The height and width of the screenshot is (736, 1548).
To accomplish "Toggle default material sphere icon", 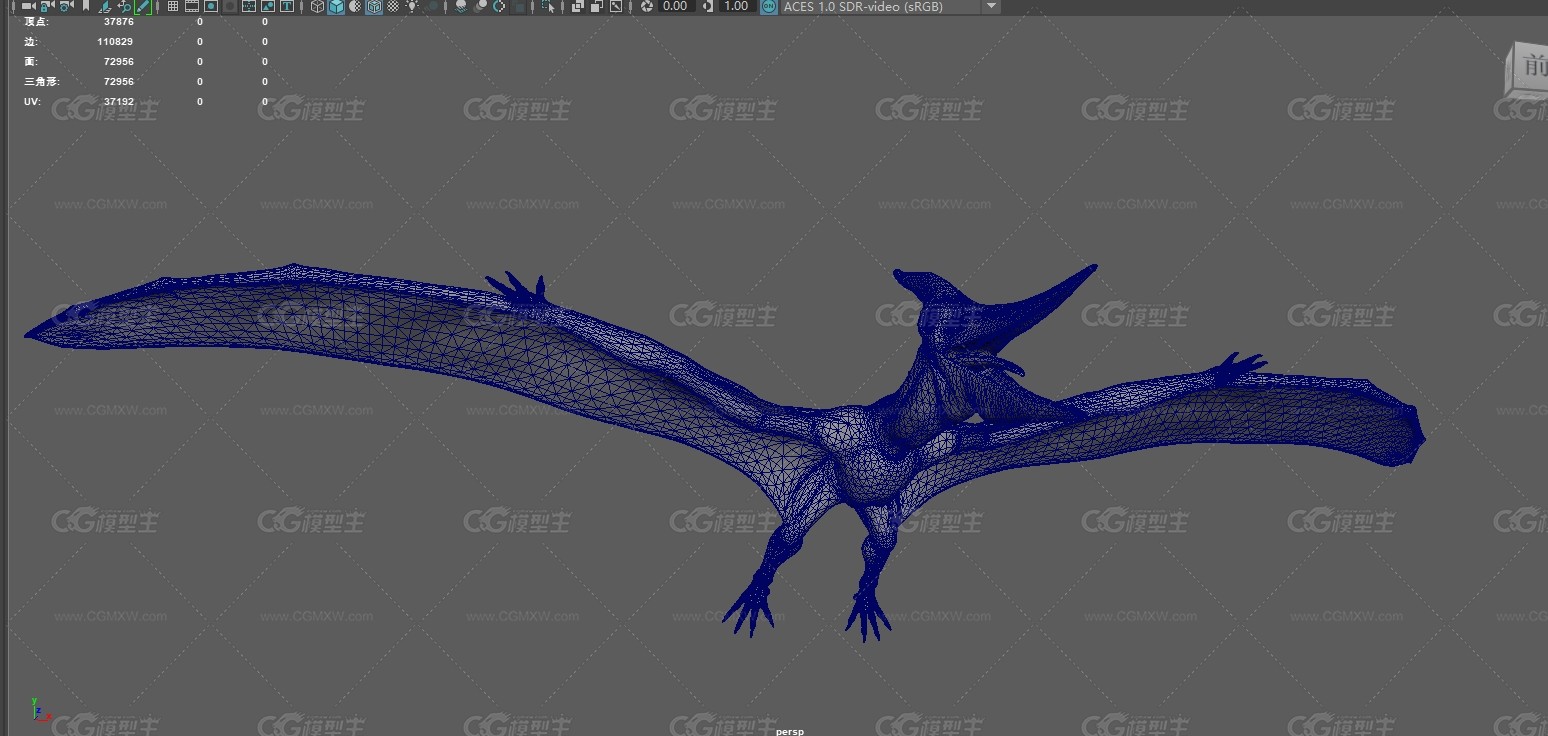I will coord(355,6).
